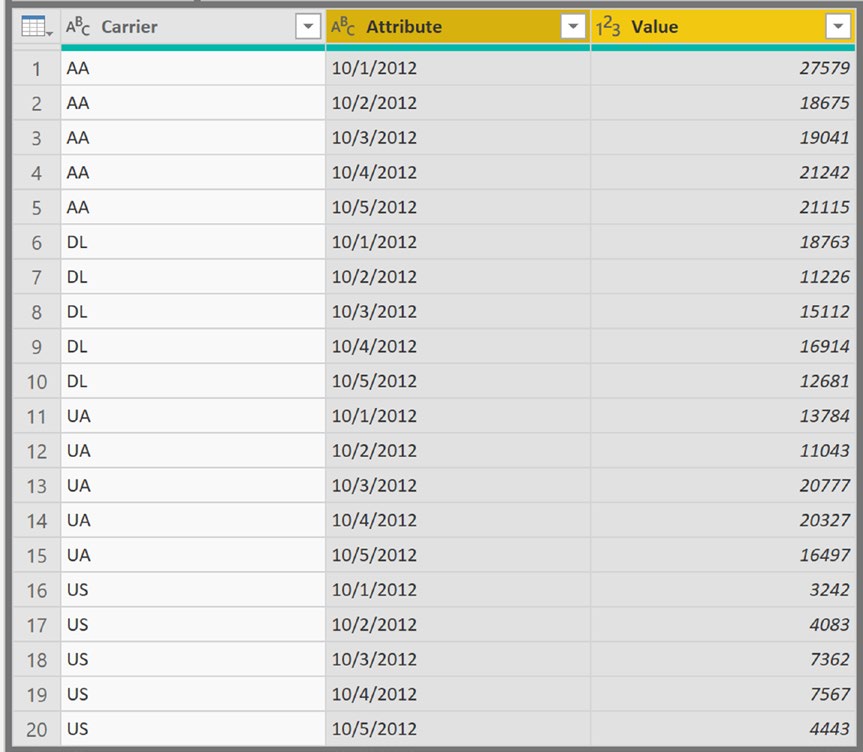This screenshot has height=752, width=863.
Task: Click the 10/4/2012 attribute in row 9
Action: [458, 347]
